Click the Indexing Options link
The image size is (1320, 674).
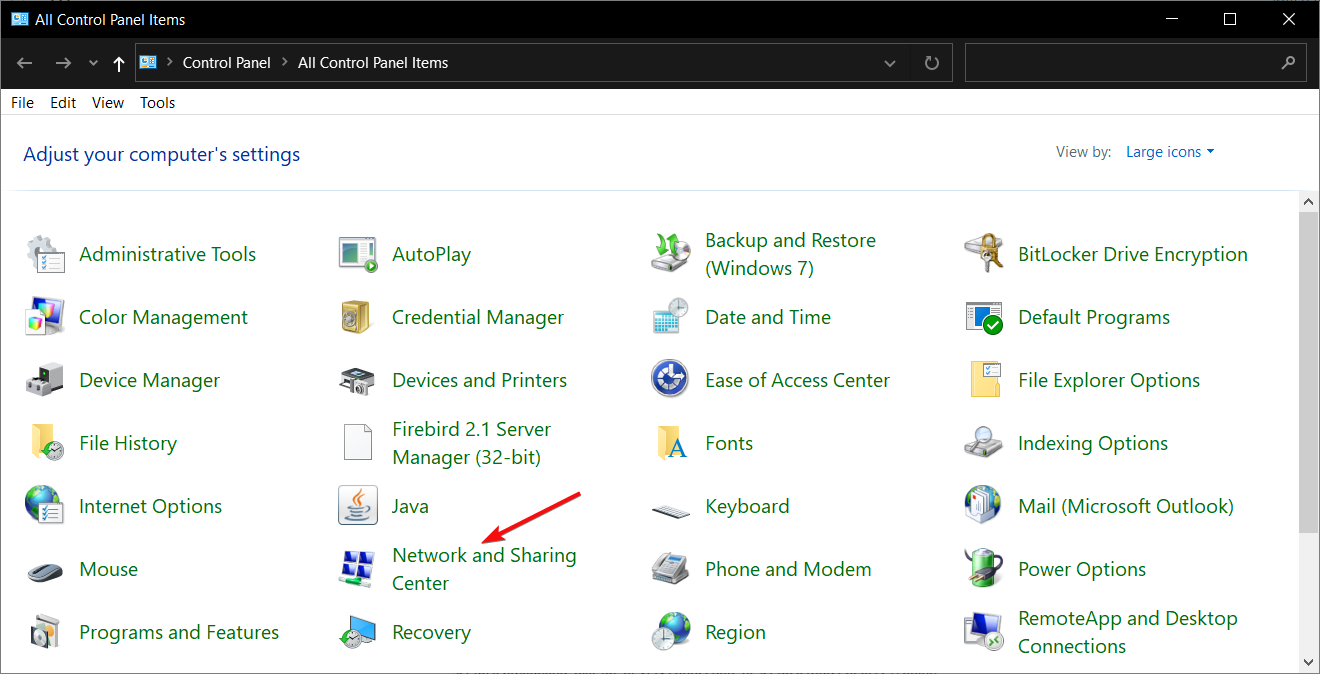click(x=1092, y=444)
